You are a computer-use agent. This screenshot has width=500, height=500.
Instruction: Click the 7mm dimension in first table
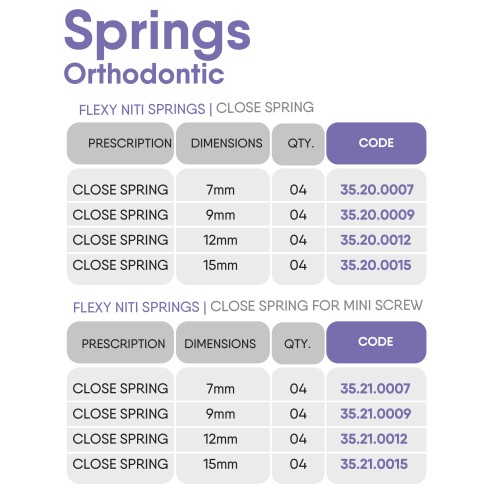220,190
